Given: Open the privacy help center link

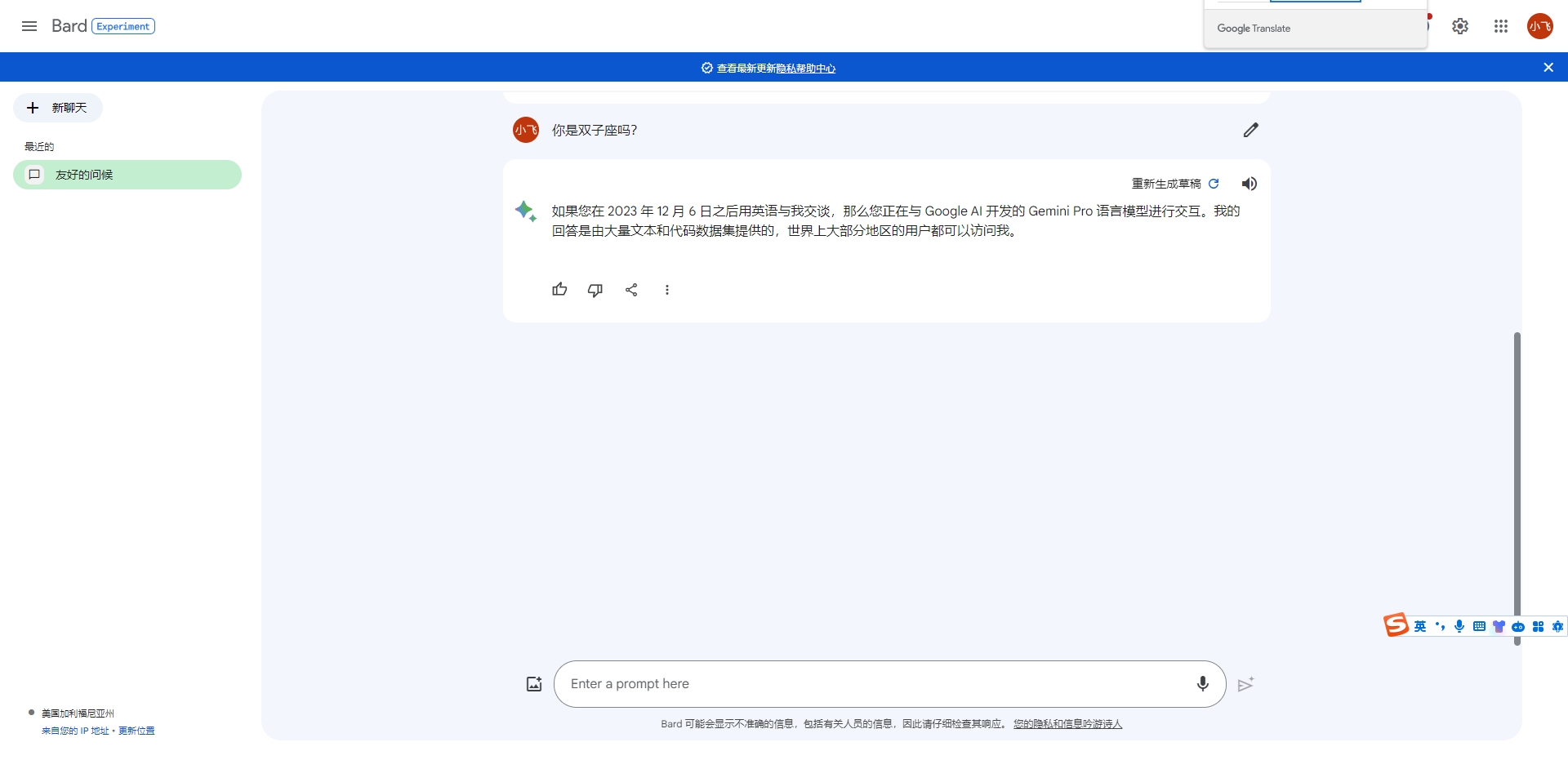Looking at the screenshot, I should coord(806,69).
